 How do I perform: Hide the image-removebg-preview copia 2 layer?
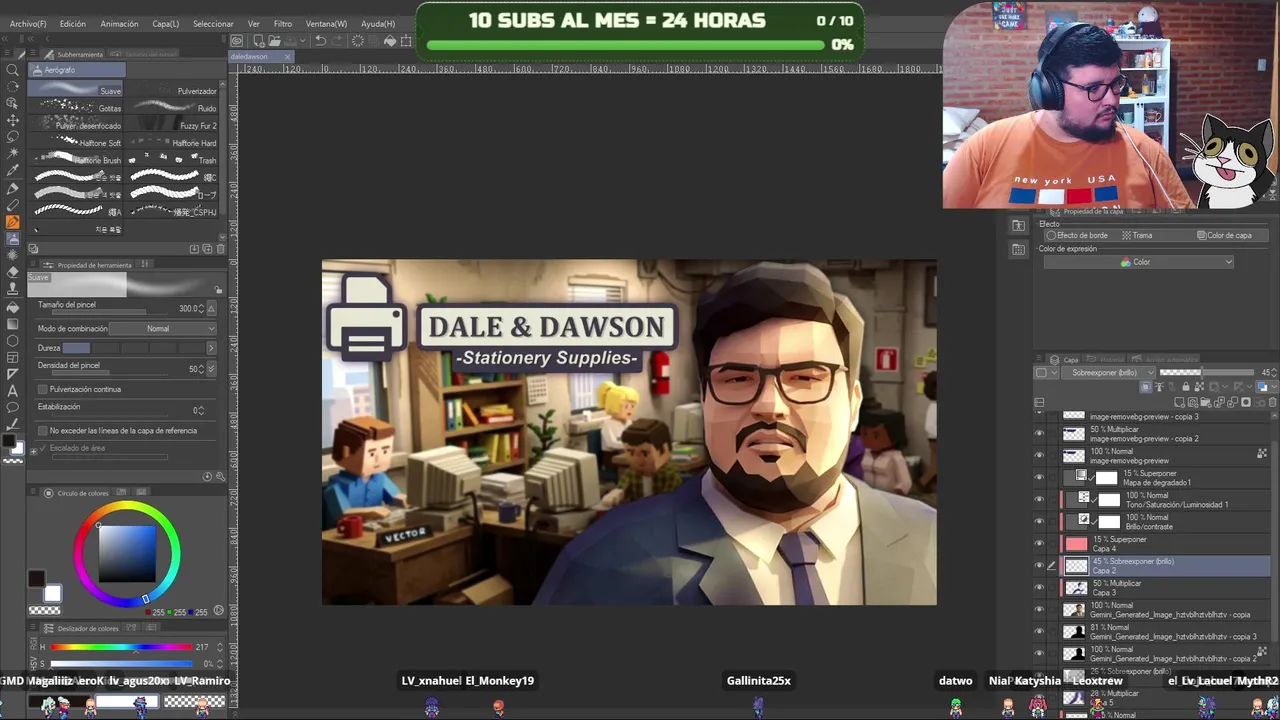coord(1039,434)
